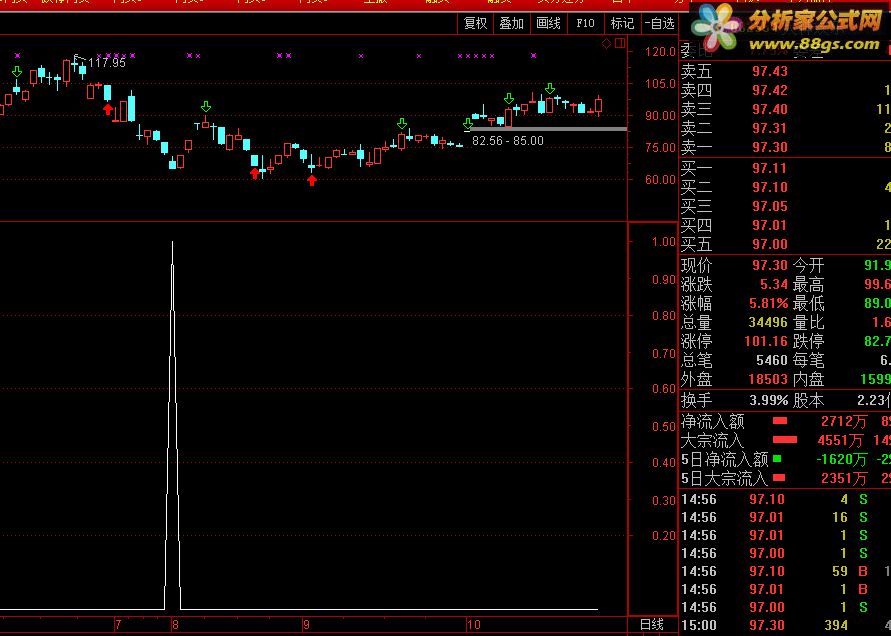The width and height of the screenshot is (891, 636).
Task: Click the 5日净流入额 -1620万 value
Action: (x=841, y=459)
